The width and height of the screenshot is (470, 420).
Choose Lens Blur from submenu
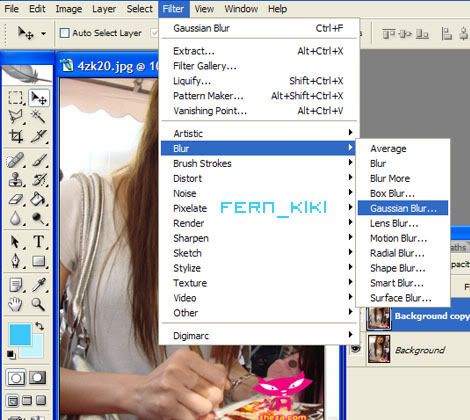[403, 223]
